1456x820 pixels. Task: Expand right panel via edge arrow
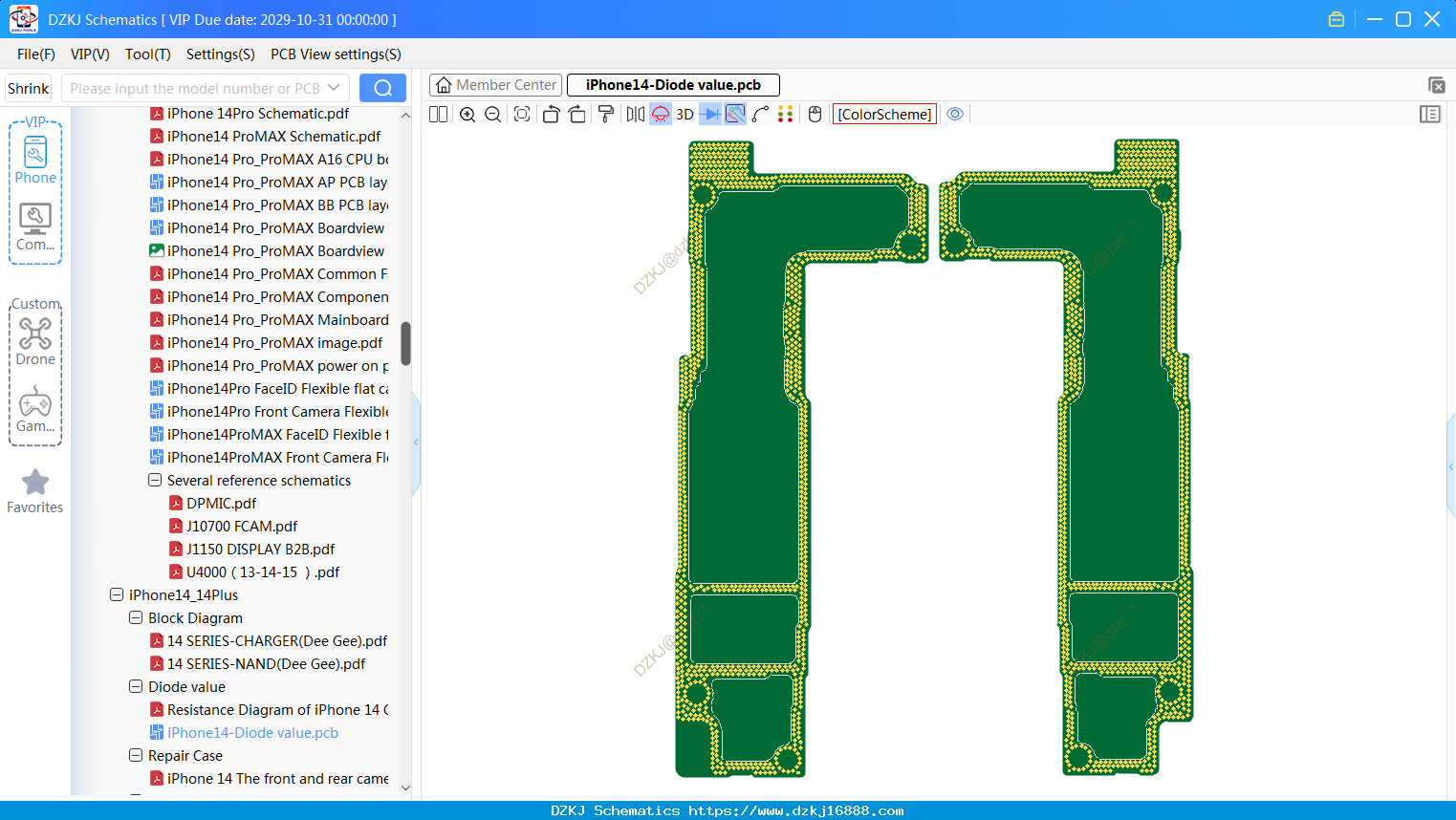tap(1451, 466)
